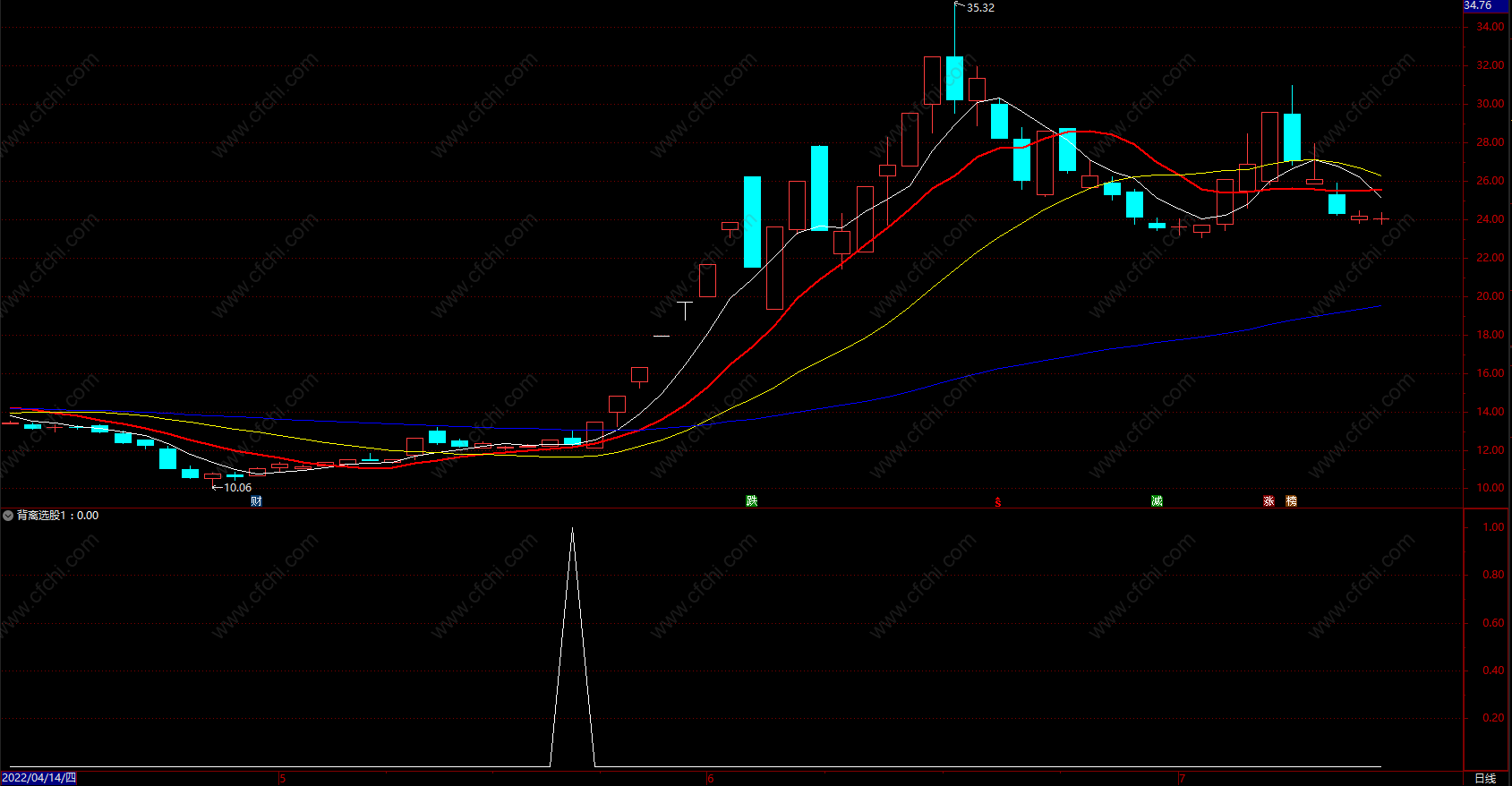Click the green 跌 event marker
Image resolution: width=1512 pixels, height=786 pixels.
(x=752, y=501)
